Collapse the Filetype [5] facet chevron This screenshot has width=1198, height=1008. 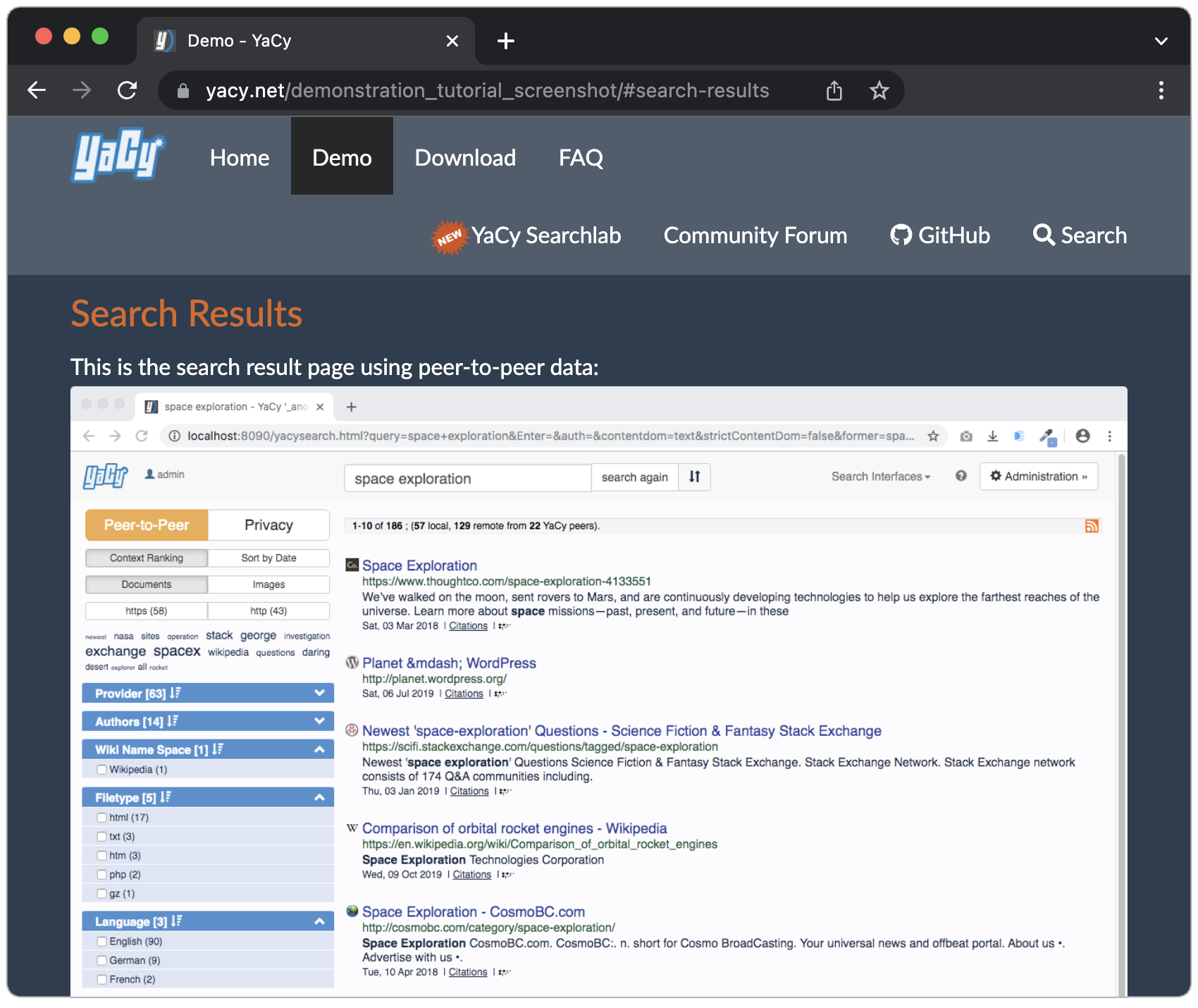click(319, 797)
